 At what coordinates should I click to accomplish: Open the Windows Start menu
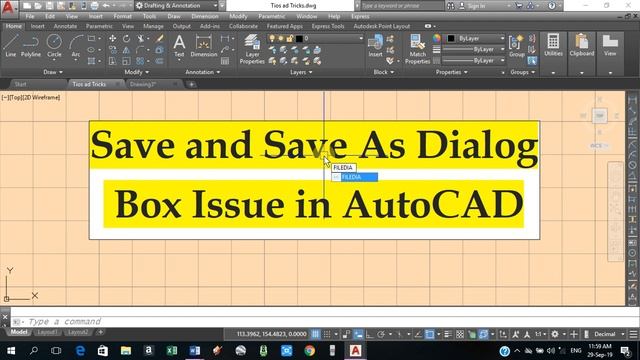pyautogui.click(x=11, y=351)
